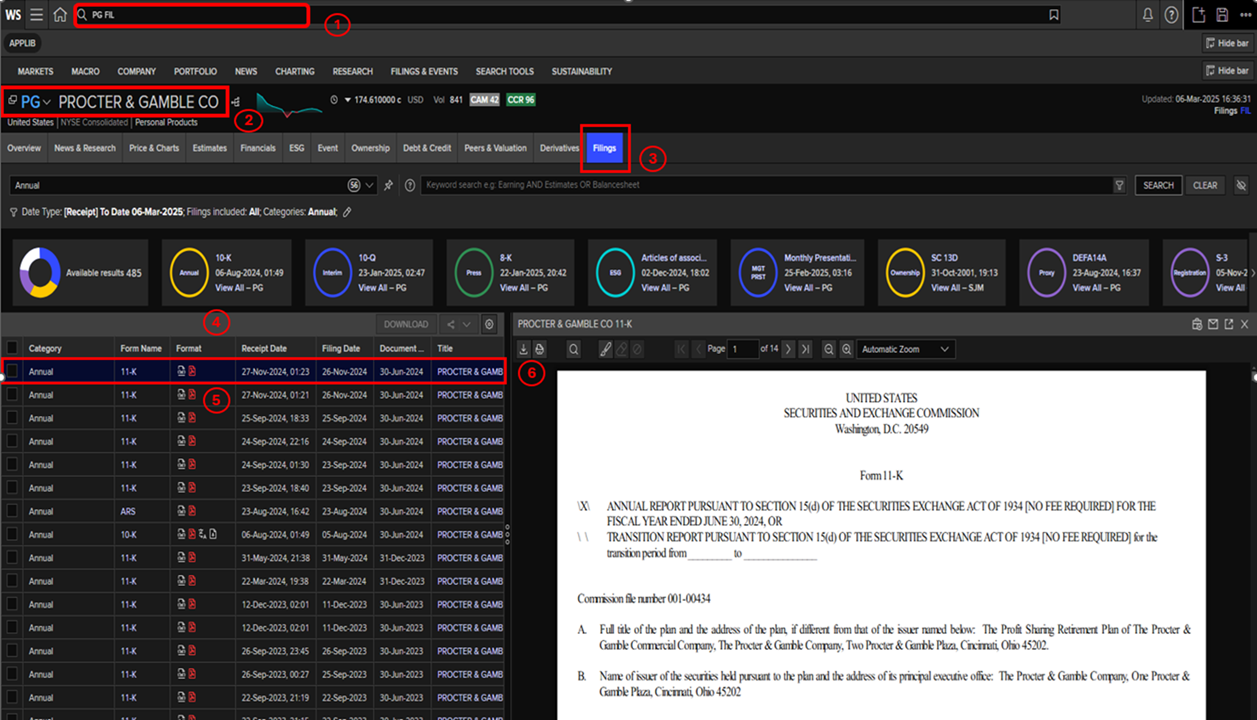
Task: Tick the select-all checkbox in the table header
Action: (x=12, y=349)
